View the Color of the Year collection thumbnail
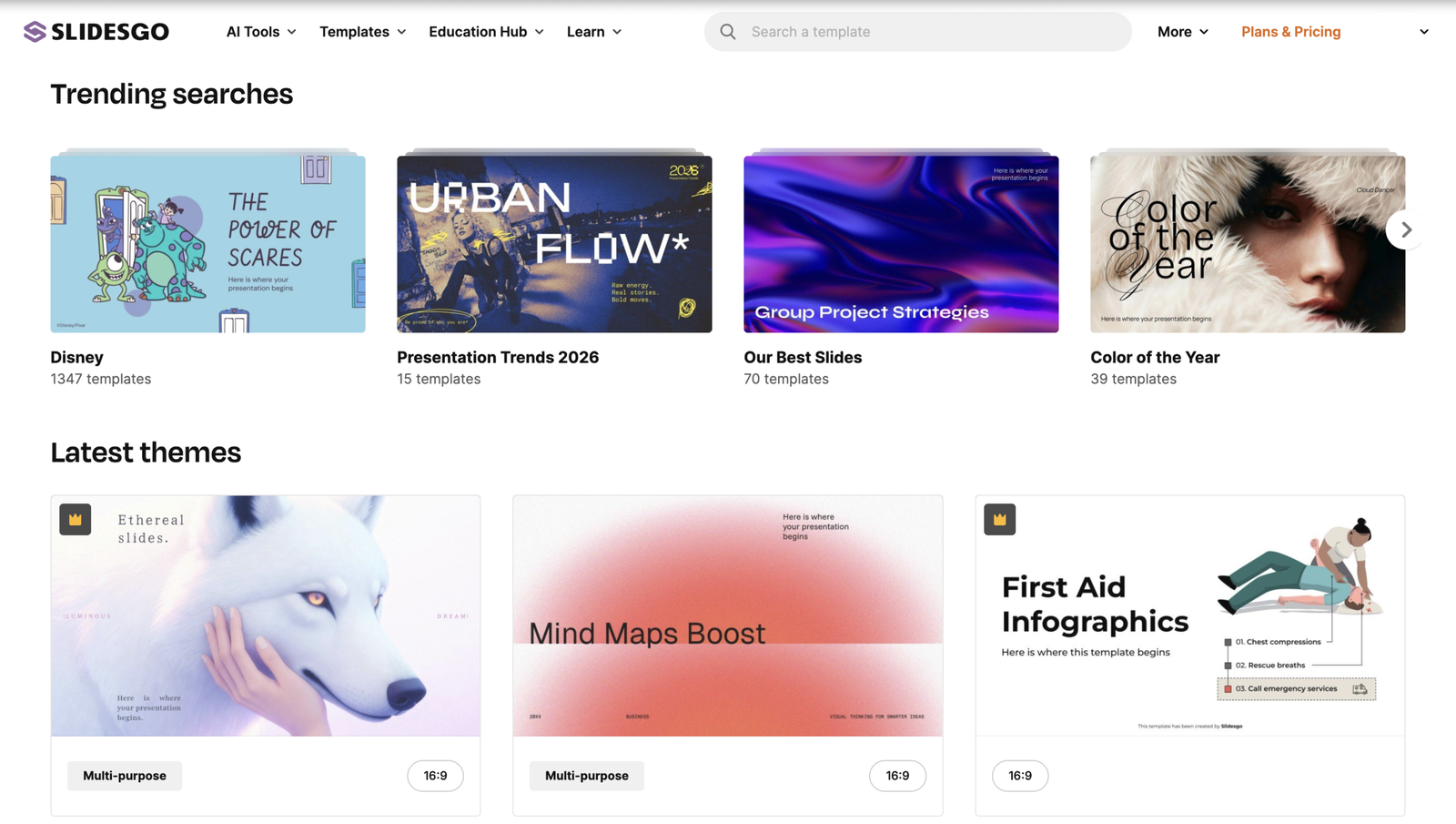Image resolution: width=1456 pixels, height=824 pixels. coord(1246,243)
